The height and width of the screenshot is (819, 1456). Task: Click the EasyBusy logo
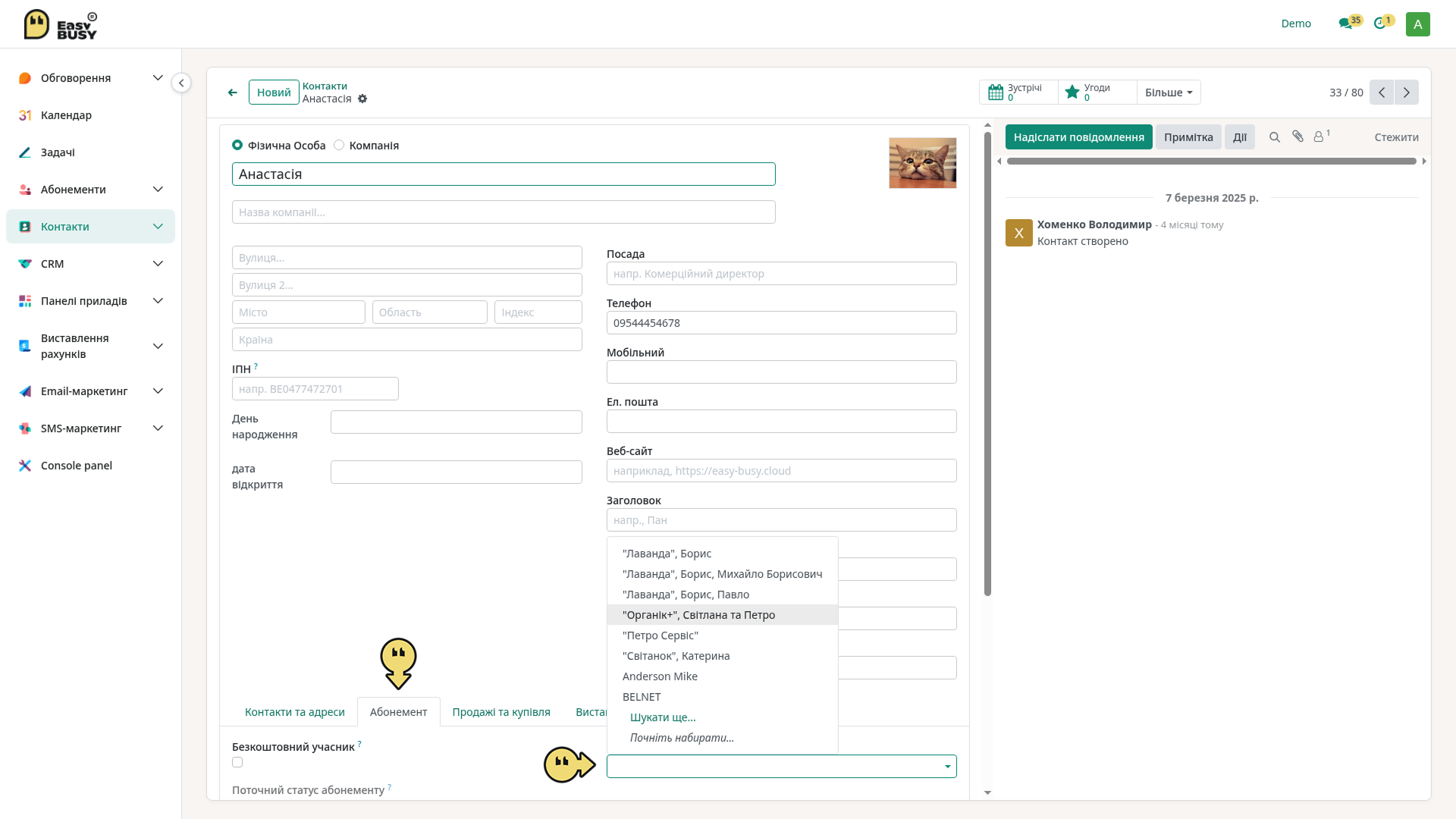tap(61, 24)
